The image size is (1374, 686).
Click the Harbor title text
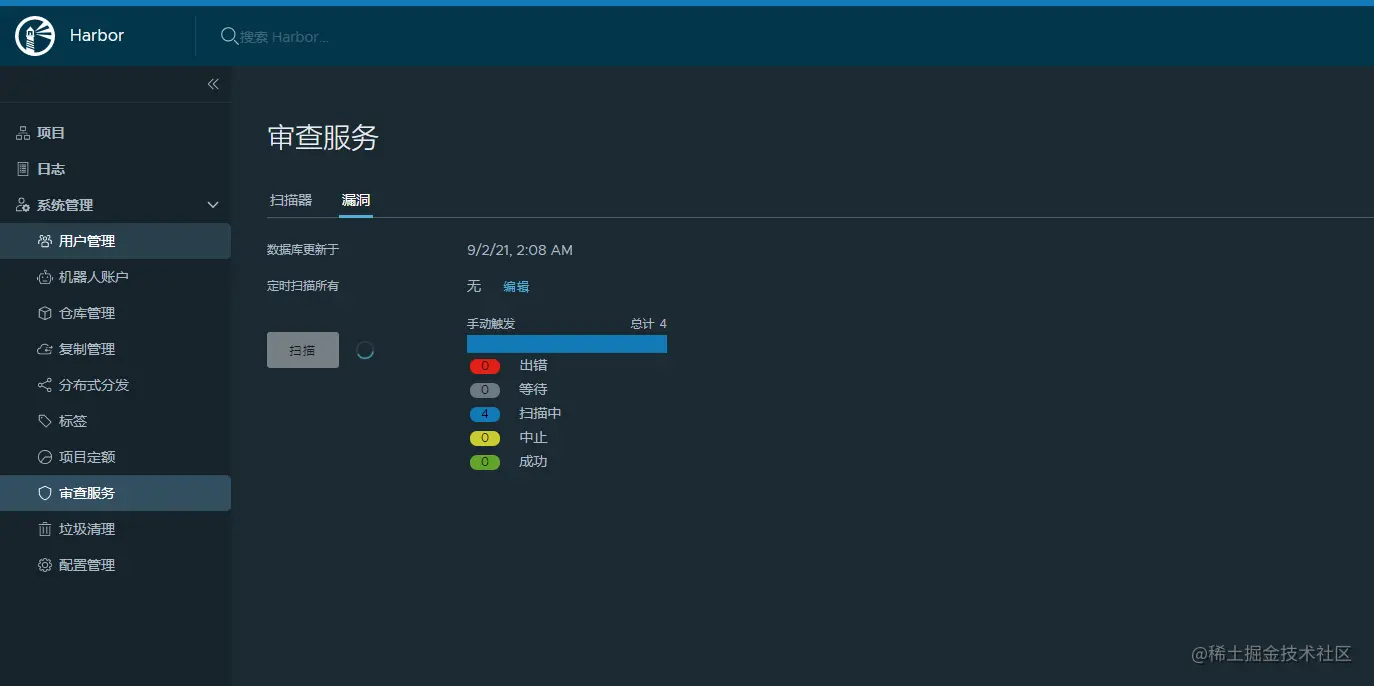click(x=97, y=35)
